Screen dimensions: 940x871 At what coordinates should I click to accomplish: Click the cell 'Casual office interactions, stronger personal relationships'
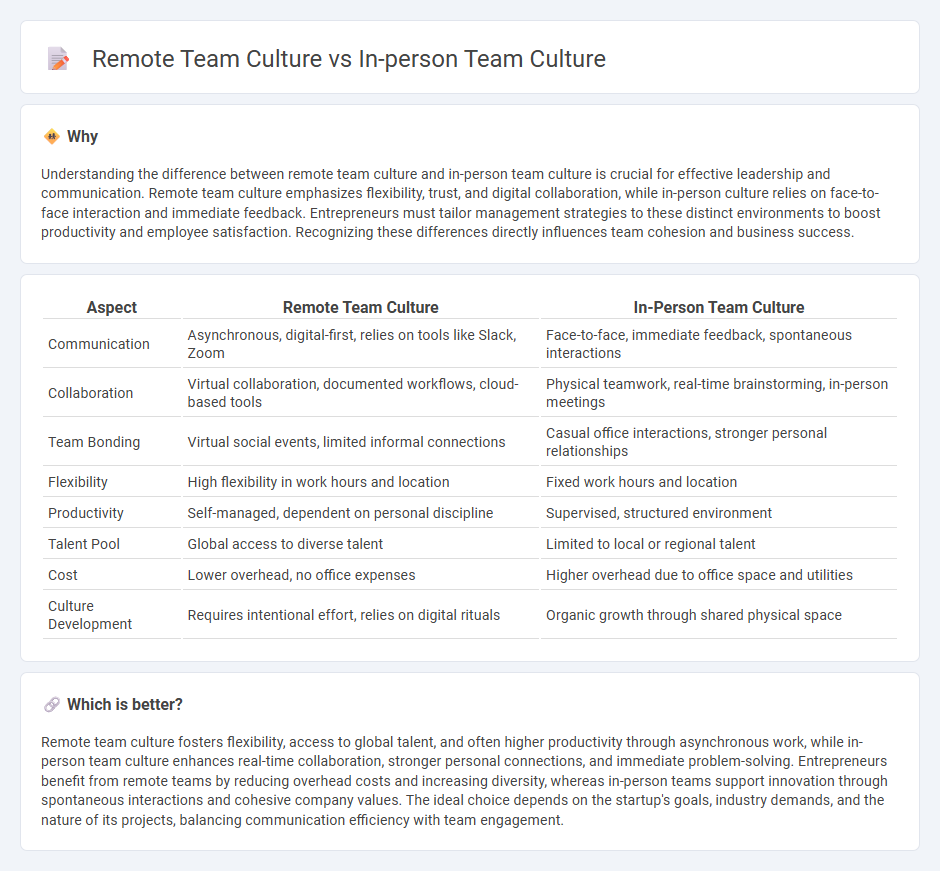coord(719,442)
